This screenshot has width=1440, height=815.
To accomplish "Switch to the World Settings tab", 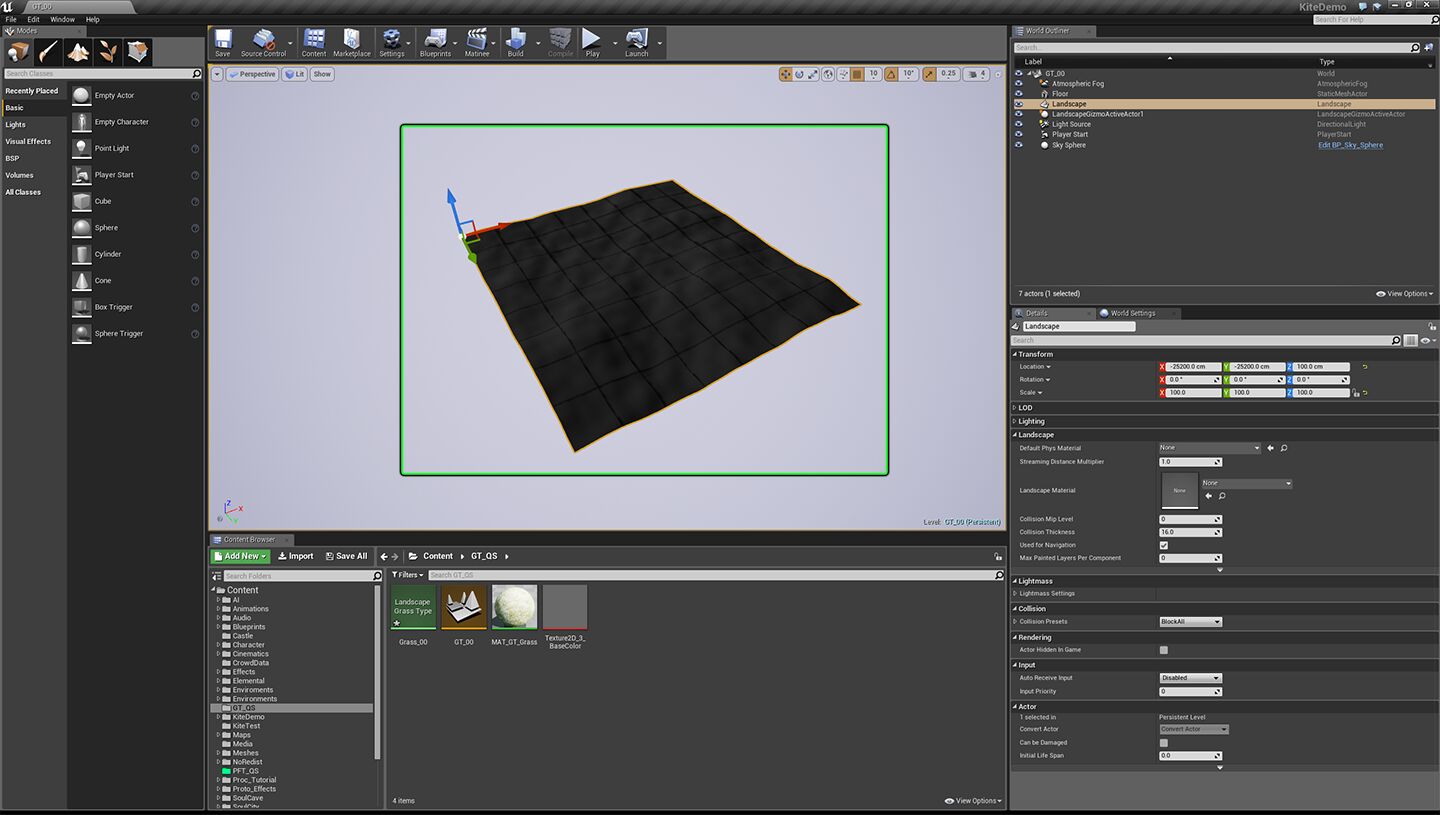I will point(1132,313).
